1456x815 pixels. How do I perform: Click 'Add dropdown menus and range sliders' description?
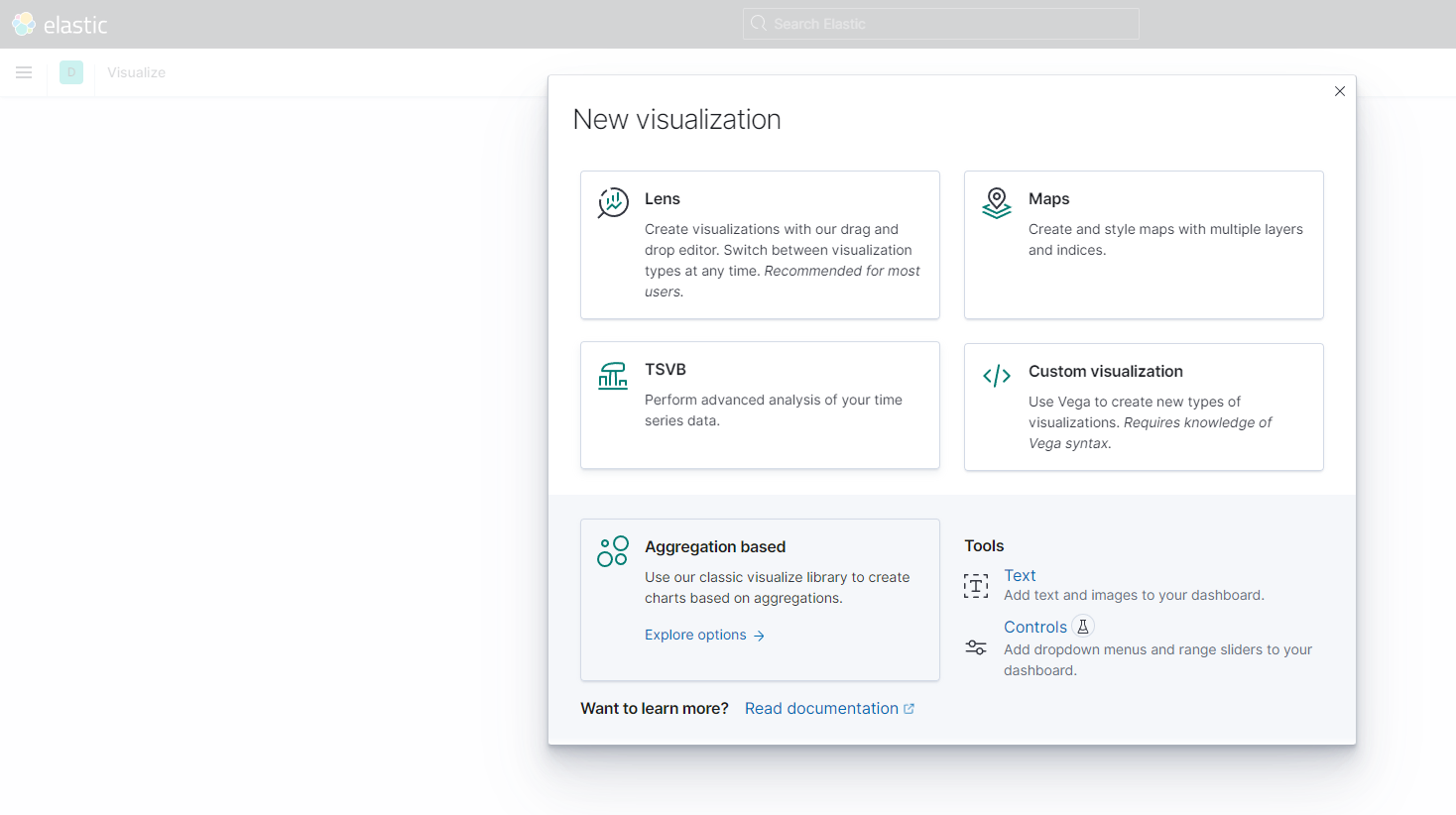tap(1157, 660)
